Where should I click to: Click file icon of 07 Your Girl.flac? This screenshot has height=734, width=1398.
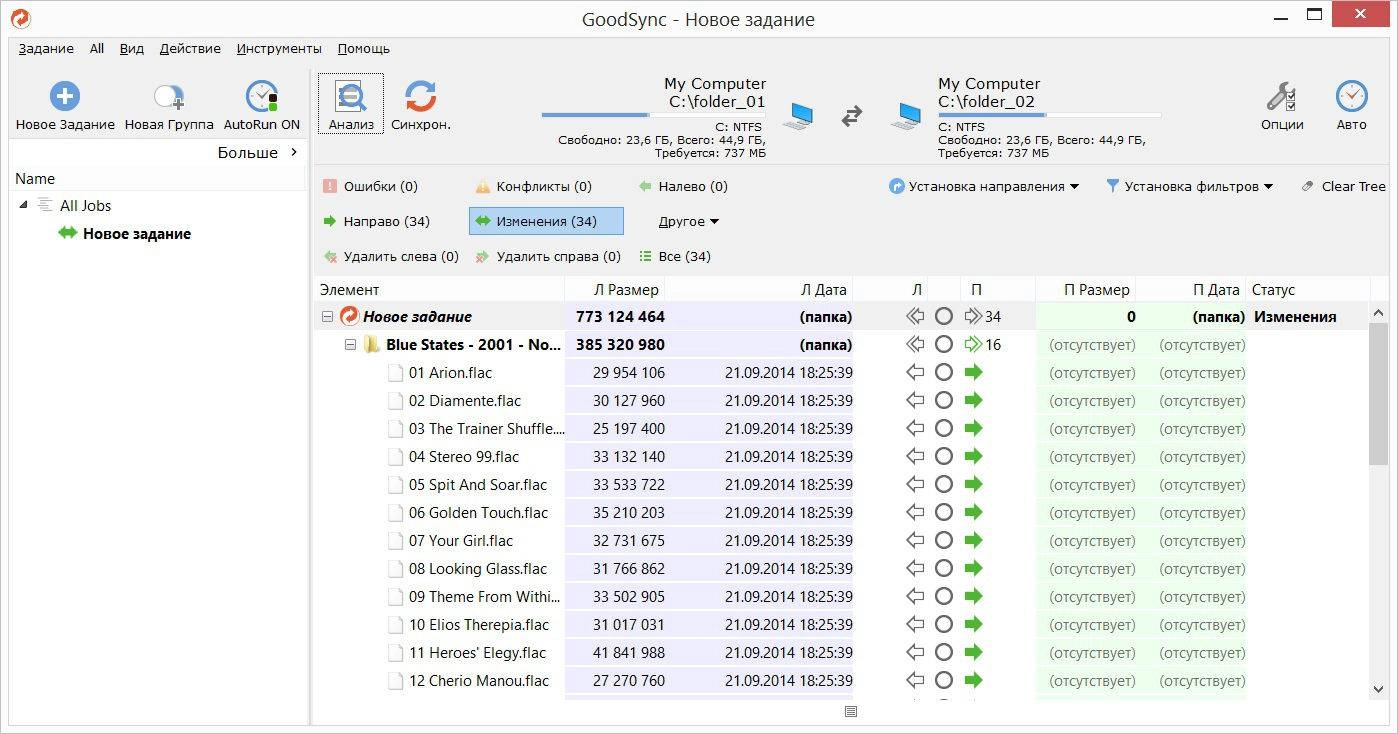pos(396,541)
